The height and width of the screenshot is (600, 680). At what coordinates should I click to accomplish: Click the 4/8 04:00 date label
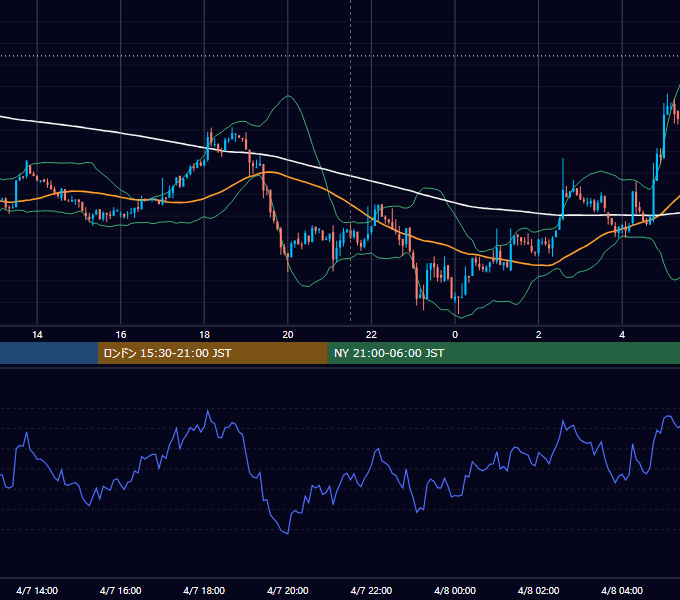622,590
